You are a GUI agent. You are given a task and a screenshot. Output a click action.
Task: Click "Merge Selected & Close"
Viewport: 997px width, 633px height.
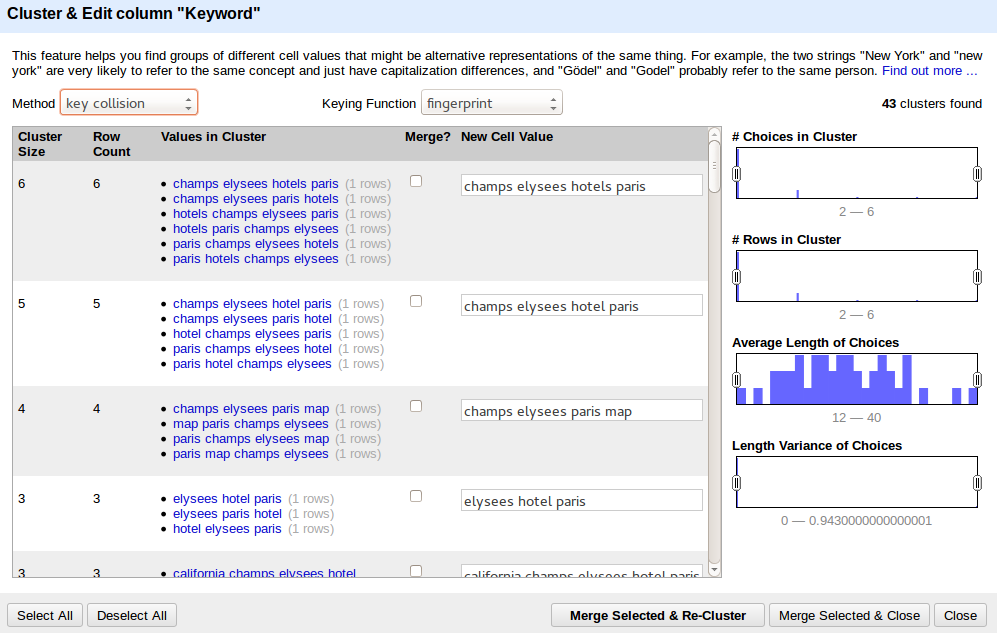tap(848, 615)
